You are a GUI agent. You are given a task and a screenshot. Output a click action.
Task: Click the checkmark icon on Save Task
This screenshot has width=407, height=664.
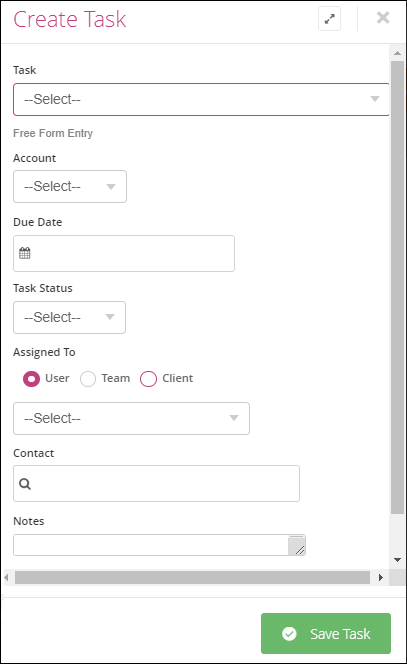289,634
